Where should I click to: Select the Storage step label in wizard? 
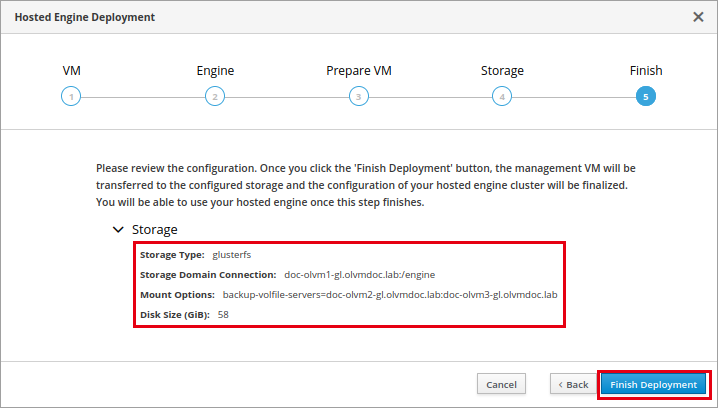click(x=502, y=71)
